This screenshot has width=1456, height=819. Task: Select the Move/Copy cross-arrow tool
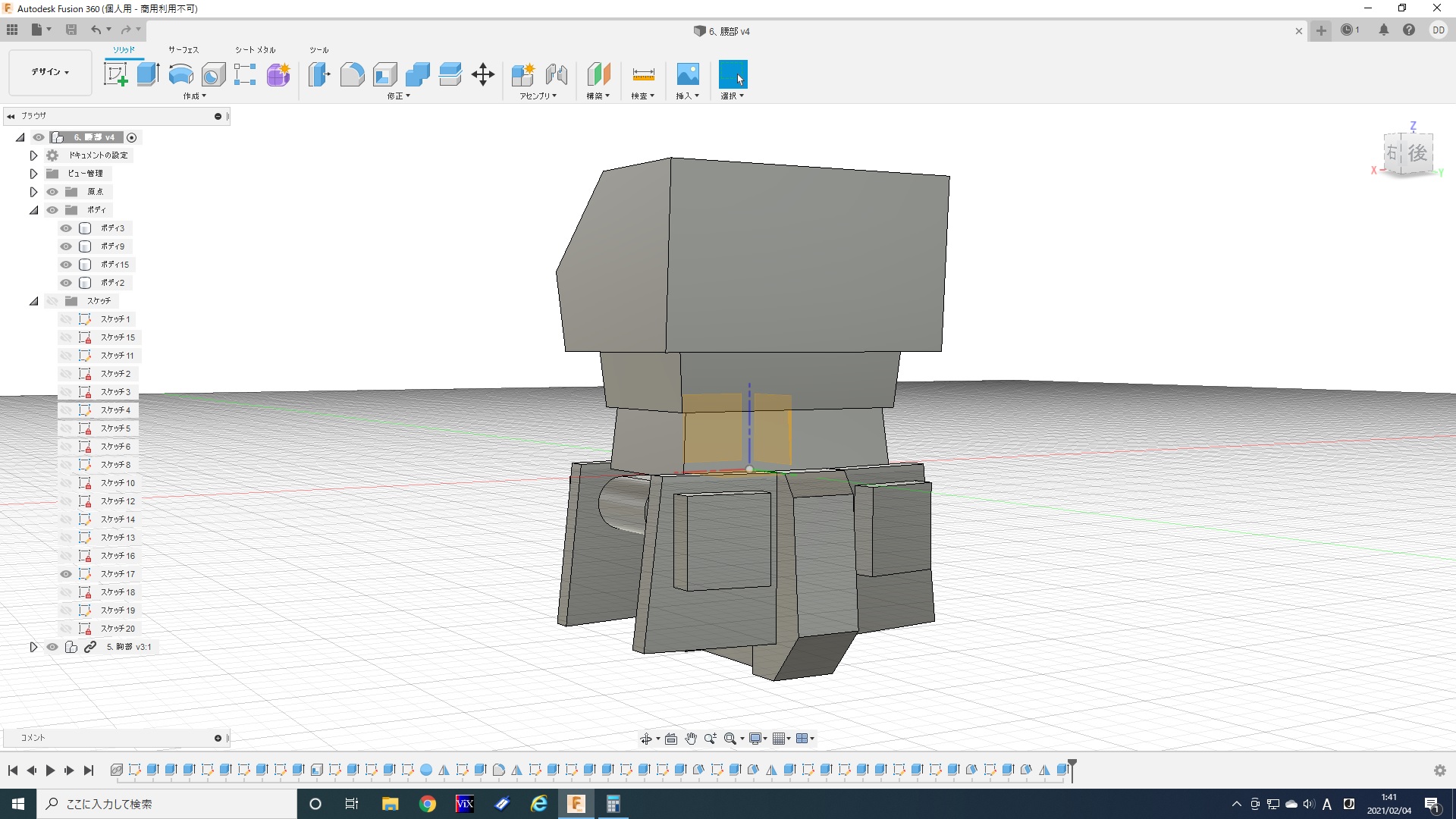point(482,74)
